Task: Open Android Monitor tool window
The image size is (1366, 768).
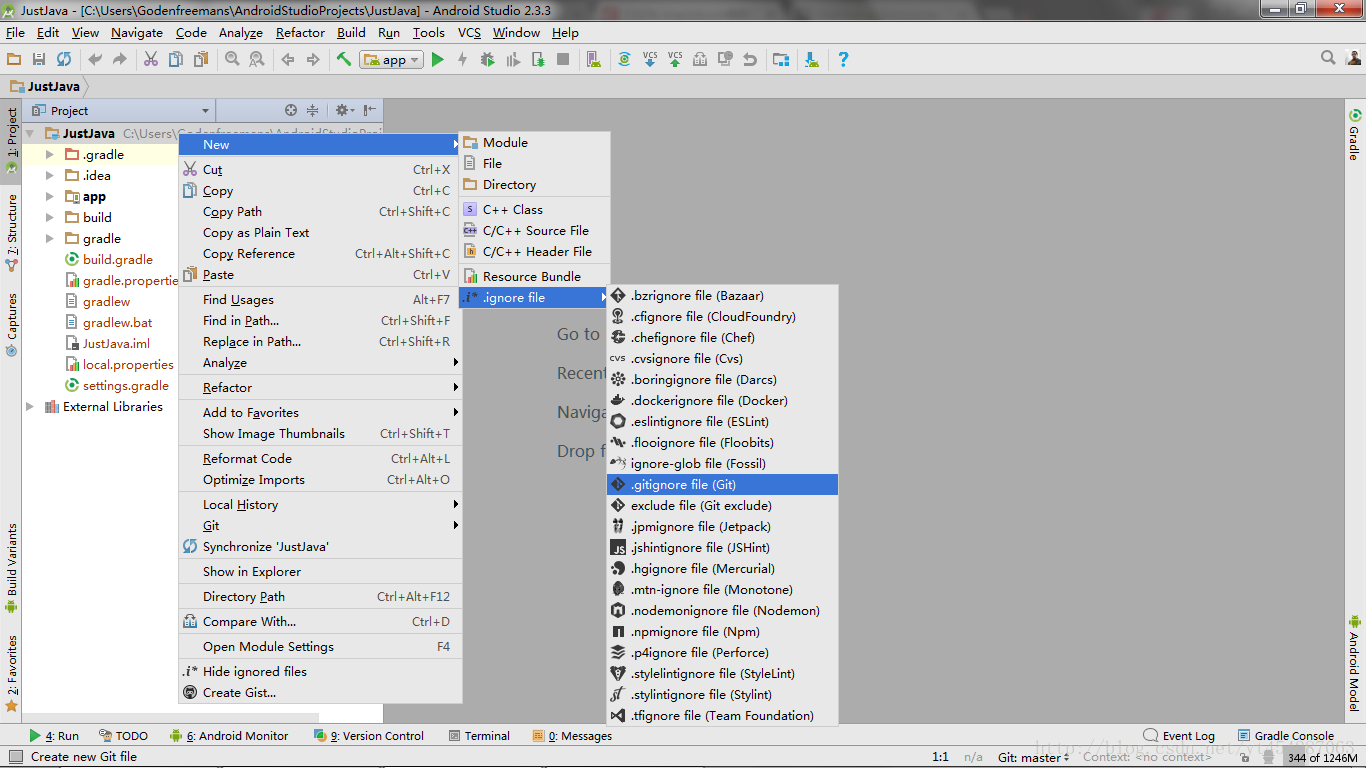Action: point(229,735)
